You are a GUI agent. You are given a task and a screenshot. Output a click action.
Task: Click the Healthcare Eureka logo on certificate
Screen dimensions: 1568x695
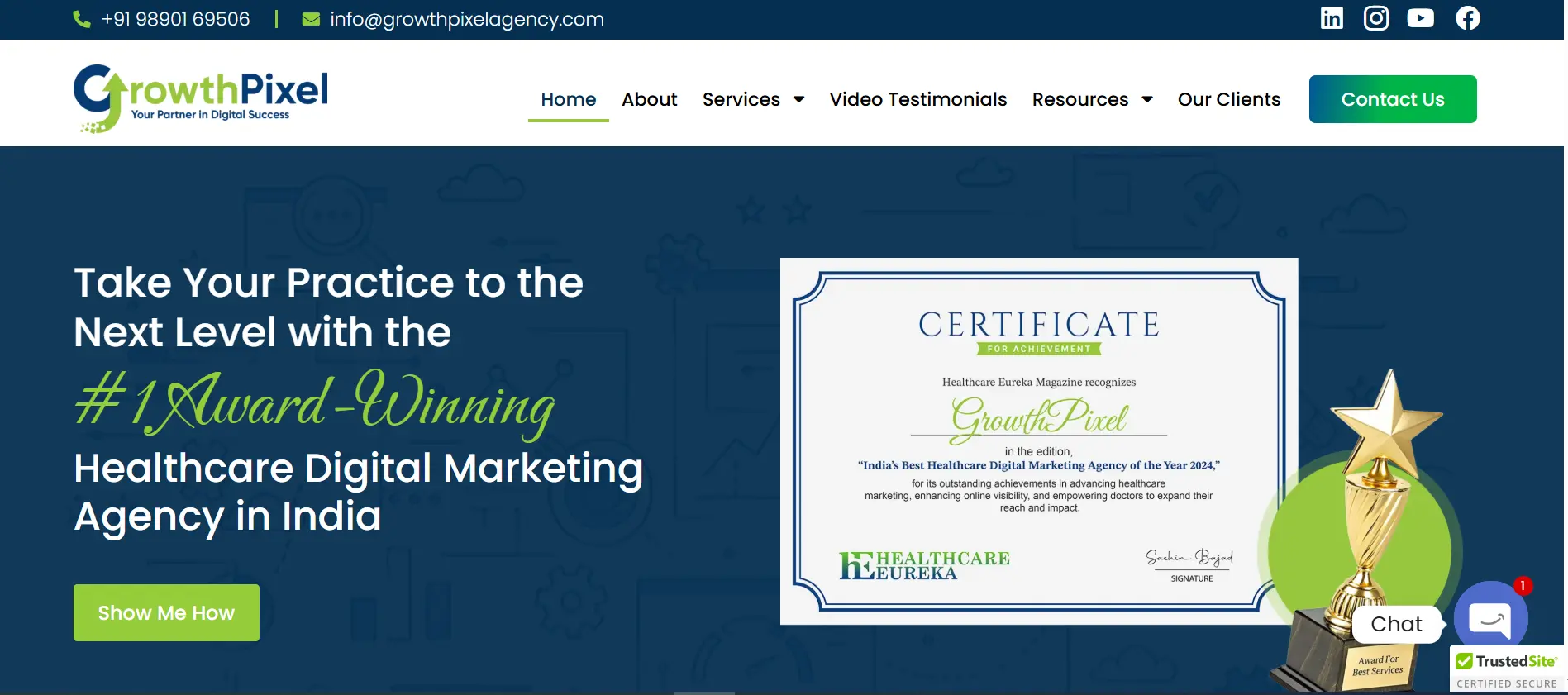pyautogui.click(x=924, y=565)
